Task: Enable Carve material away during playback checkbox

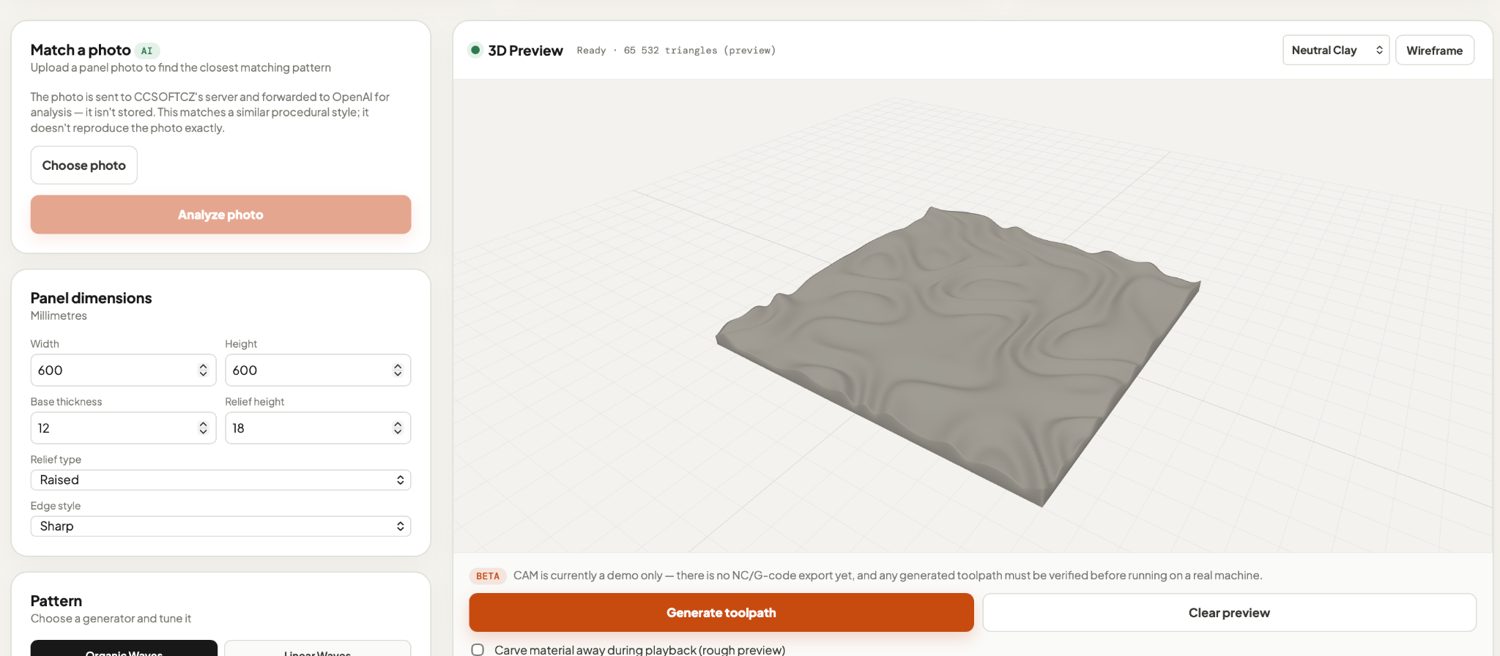Action: [x=477, y=650]
